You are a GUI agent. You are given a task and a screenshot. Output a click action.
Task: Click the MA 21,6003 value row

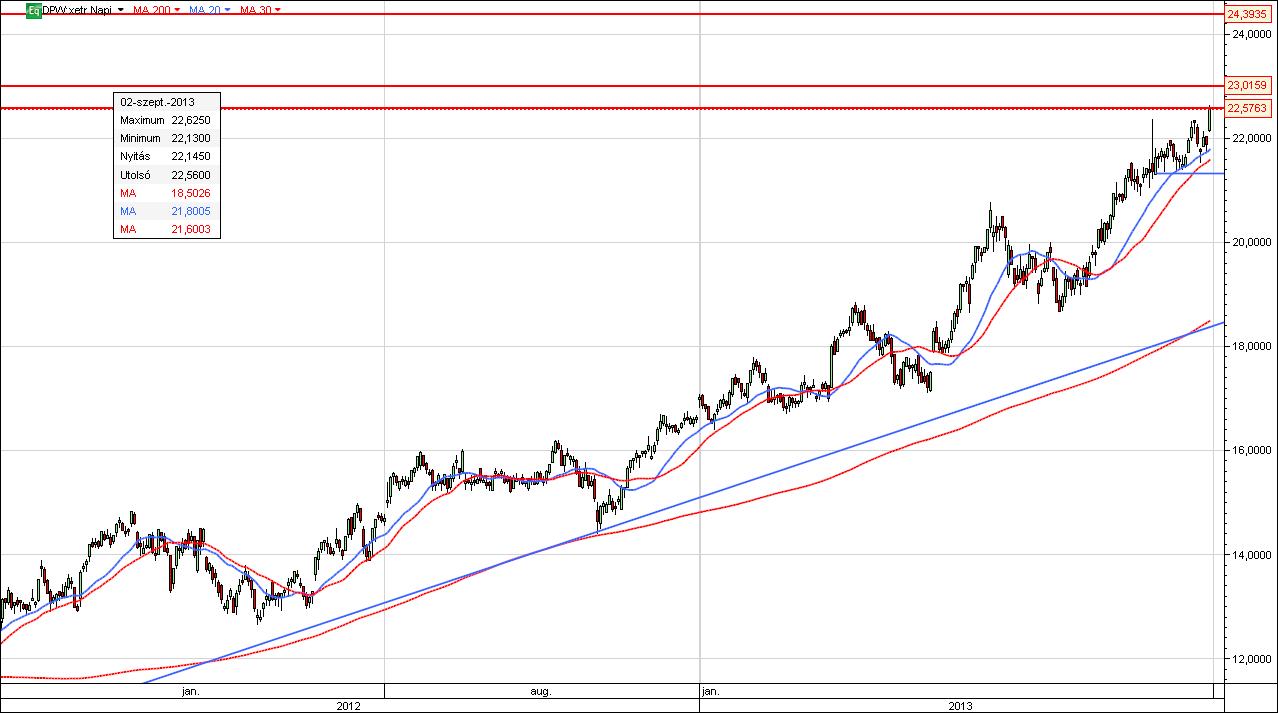(166, 229)
